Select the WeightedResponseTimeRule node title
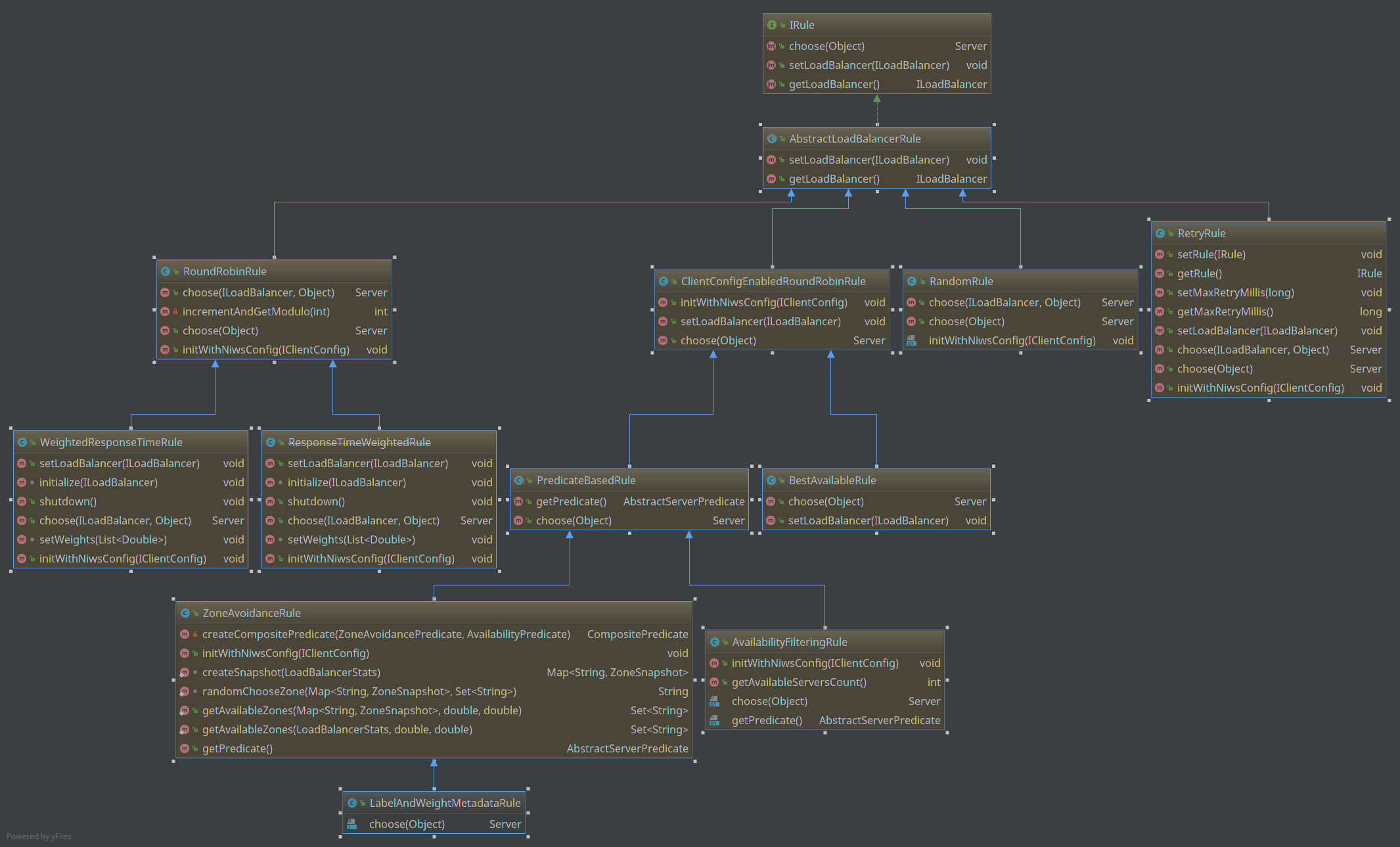This screenshot has height=847, width=1400. click(111, 442)
